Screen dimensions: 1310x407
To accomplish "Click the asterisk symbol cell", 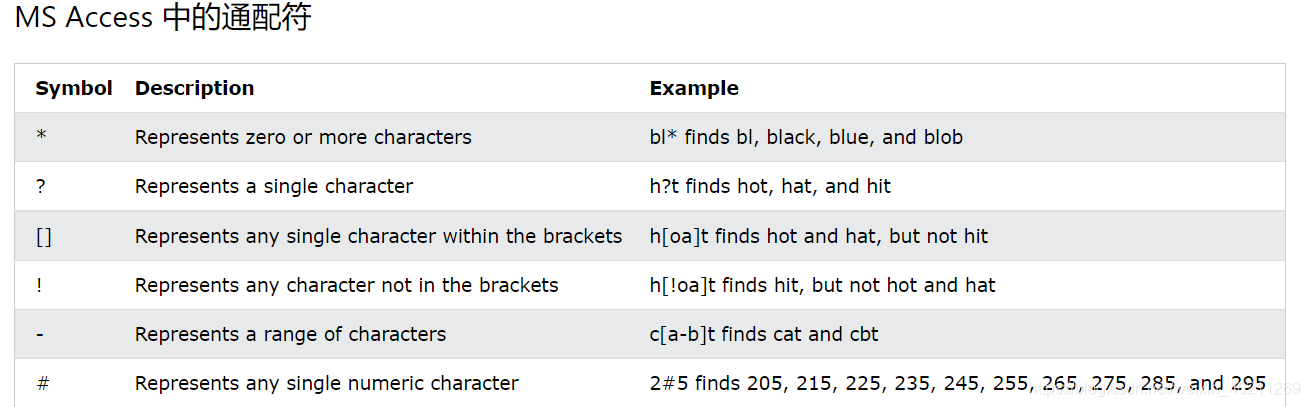I will point(41,138).
